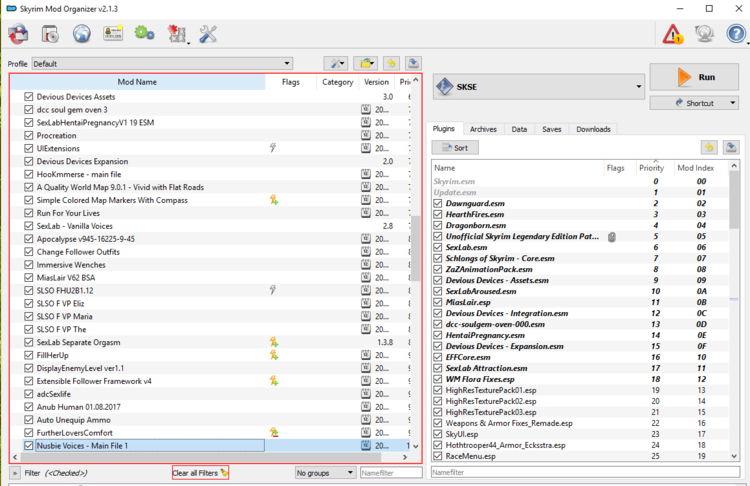Select the MiasLair.esp plugin row
Image resolution: width=750 pixels, height=486 pixels.
[x=580, y=302]
